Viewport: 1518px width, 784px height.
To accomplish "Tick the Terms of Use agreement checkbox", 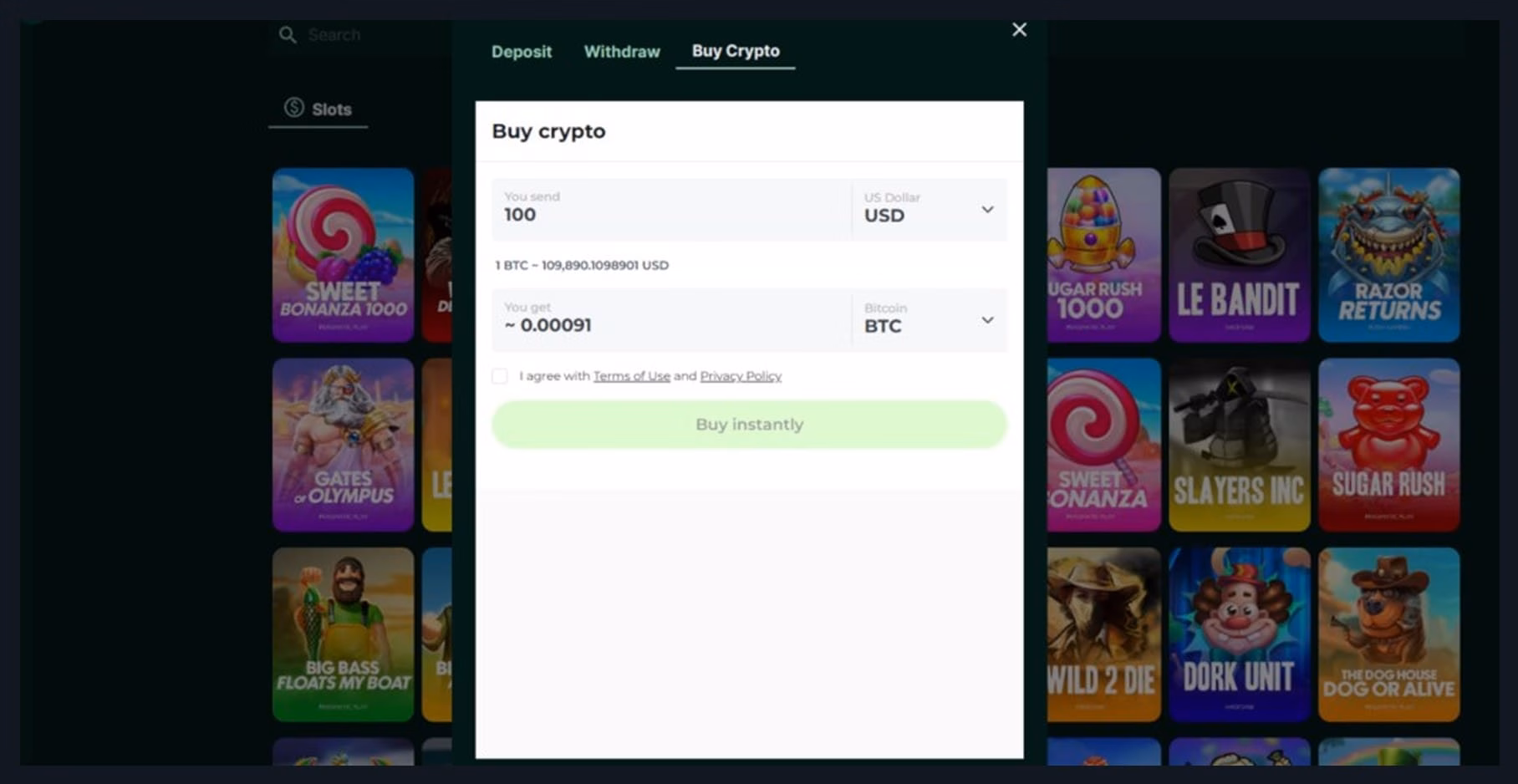I will pyautogui.click(x=500, y=376).
